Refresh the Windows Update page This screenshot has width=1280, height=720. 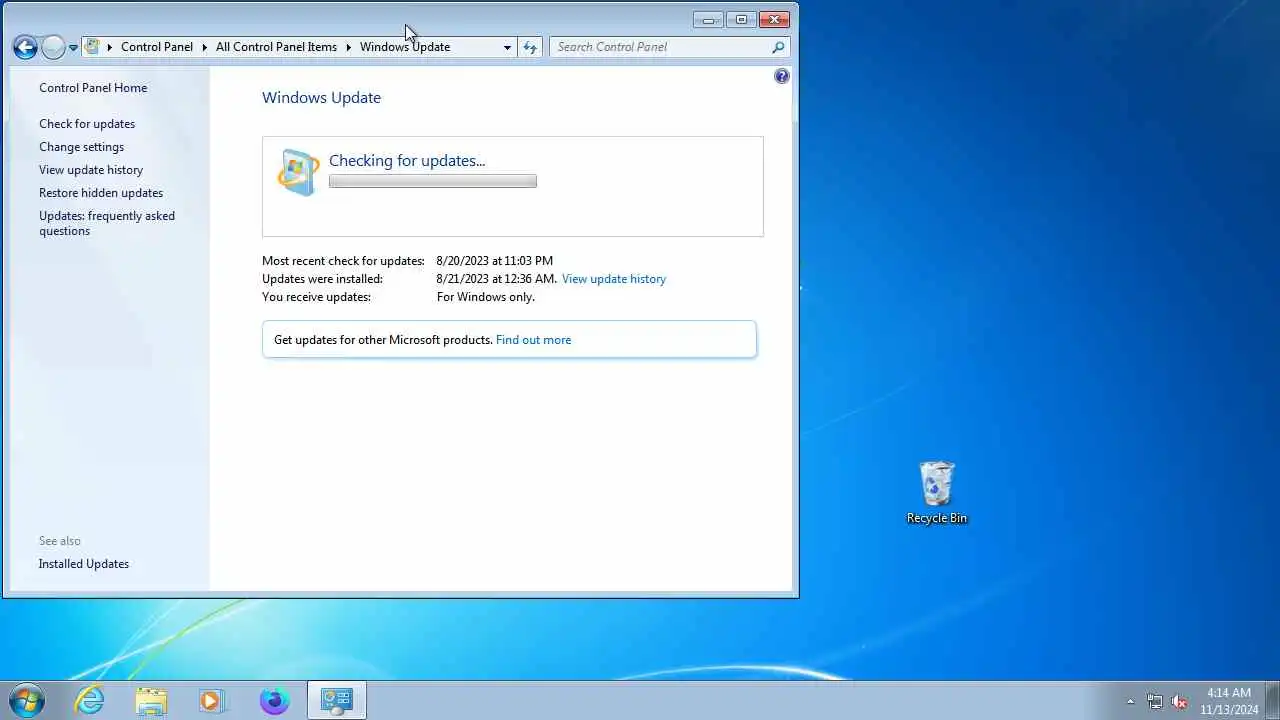tap(530, 47)
